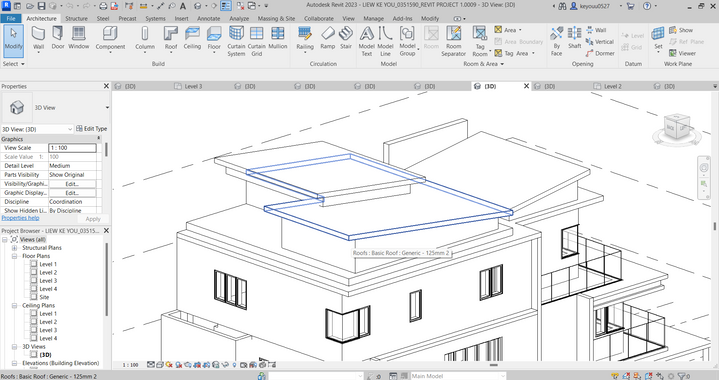
Task: Click the Detail Level value Medium
Action: point(72,165)
